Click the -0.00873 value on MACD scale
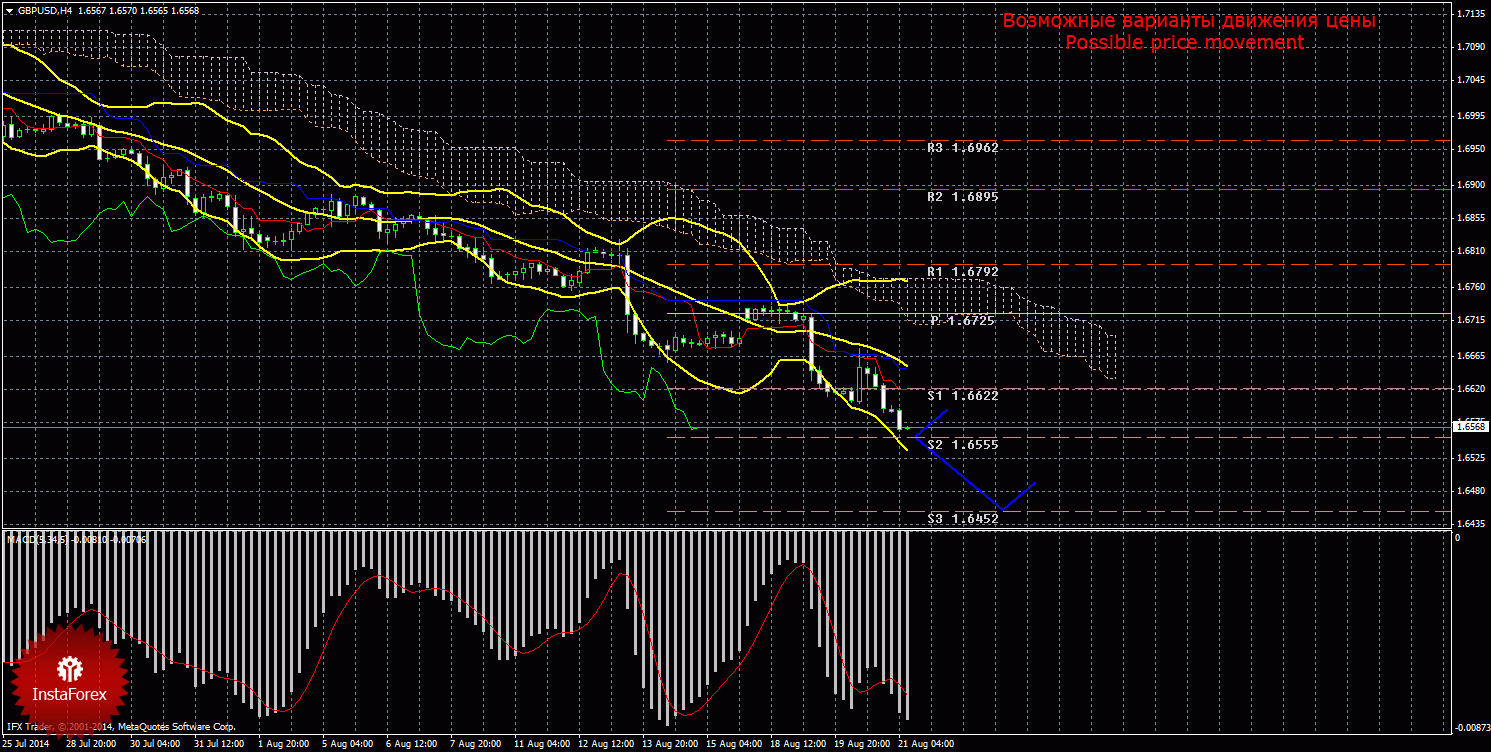This screenshot has height=752, width=1491. [1470, 727]
